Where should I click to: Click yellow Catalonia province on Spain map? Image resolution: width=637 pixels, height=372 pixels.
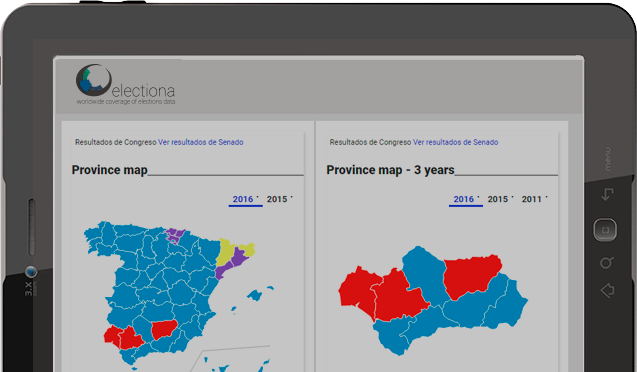225,251
